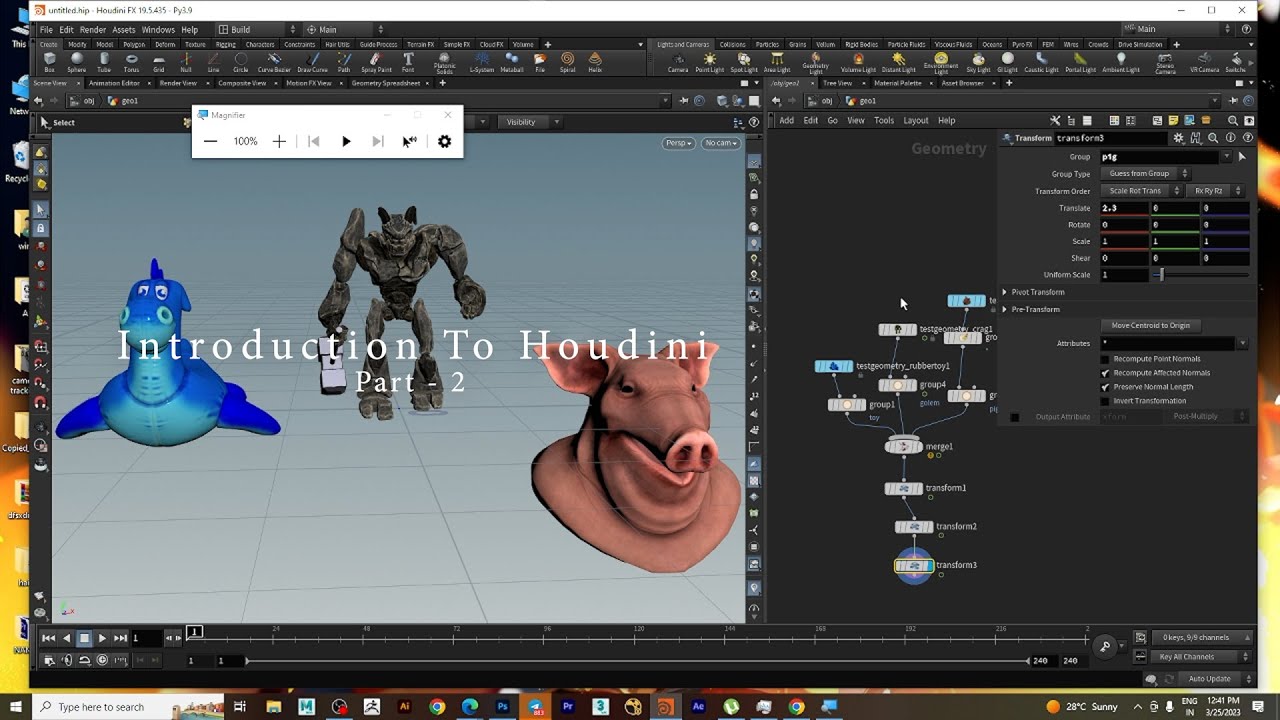The height and width of the screenshot is (720, 1280).
Task: Select the Sphere shelf tool
Action: point(76,63)
